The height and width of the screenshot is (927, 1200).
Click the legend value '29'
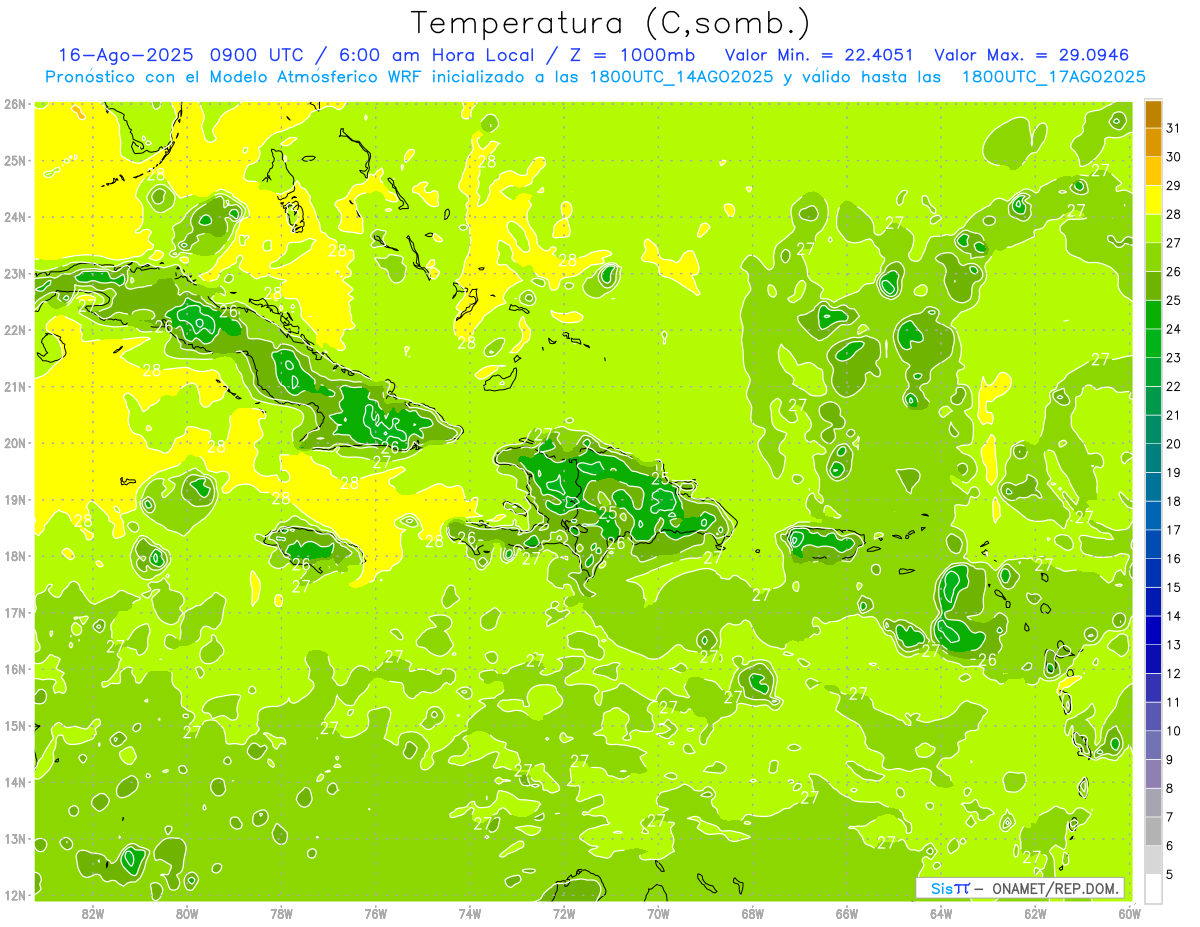click(x=1174, y=186)
